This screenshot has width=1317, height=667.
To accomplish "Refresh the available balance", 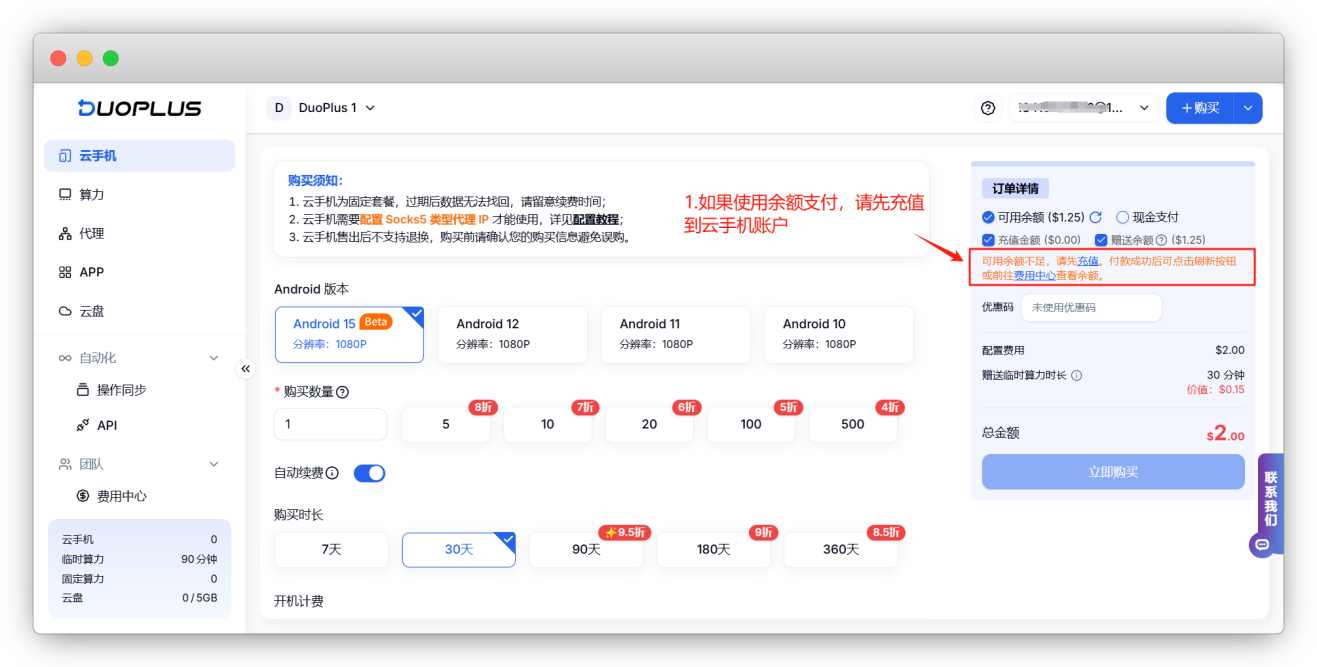I will pyautogui.click(x=1095, y=217).
